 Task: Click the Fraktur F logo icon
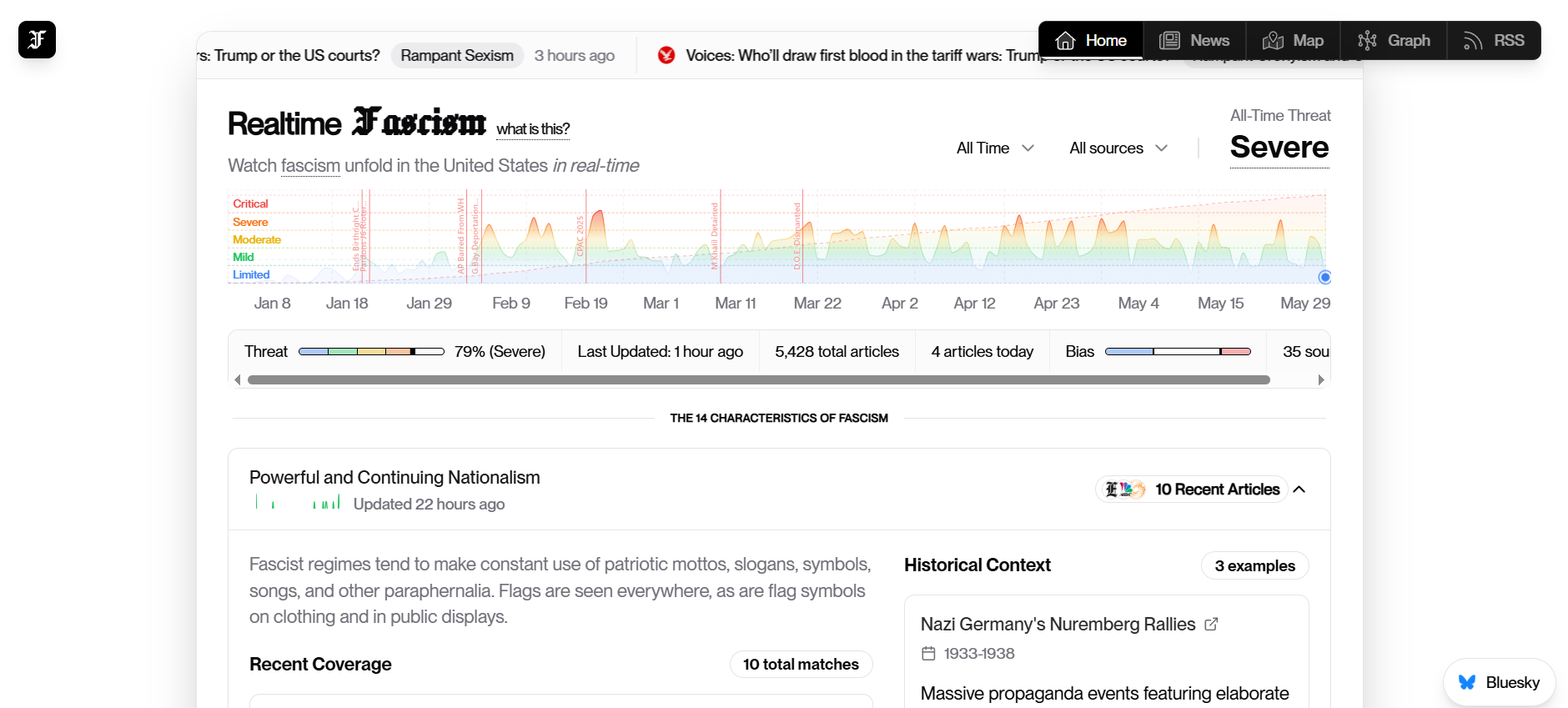point(37,39)
